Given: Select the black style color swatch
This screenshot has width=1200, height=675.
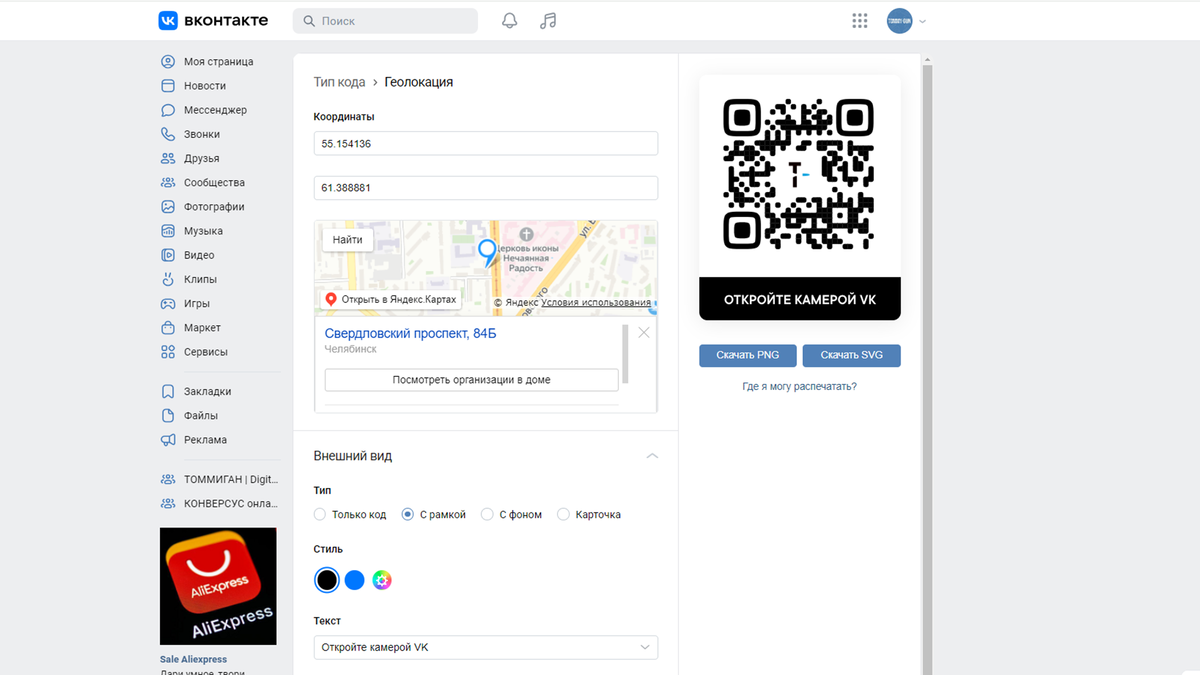Looking at the screenshot, I should point(326,580).
